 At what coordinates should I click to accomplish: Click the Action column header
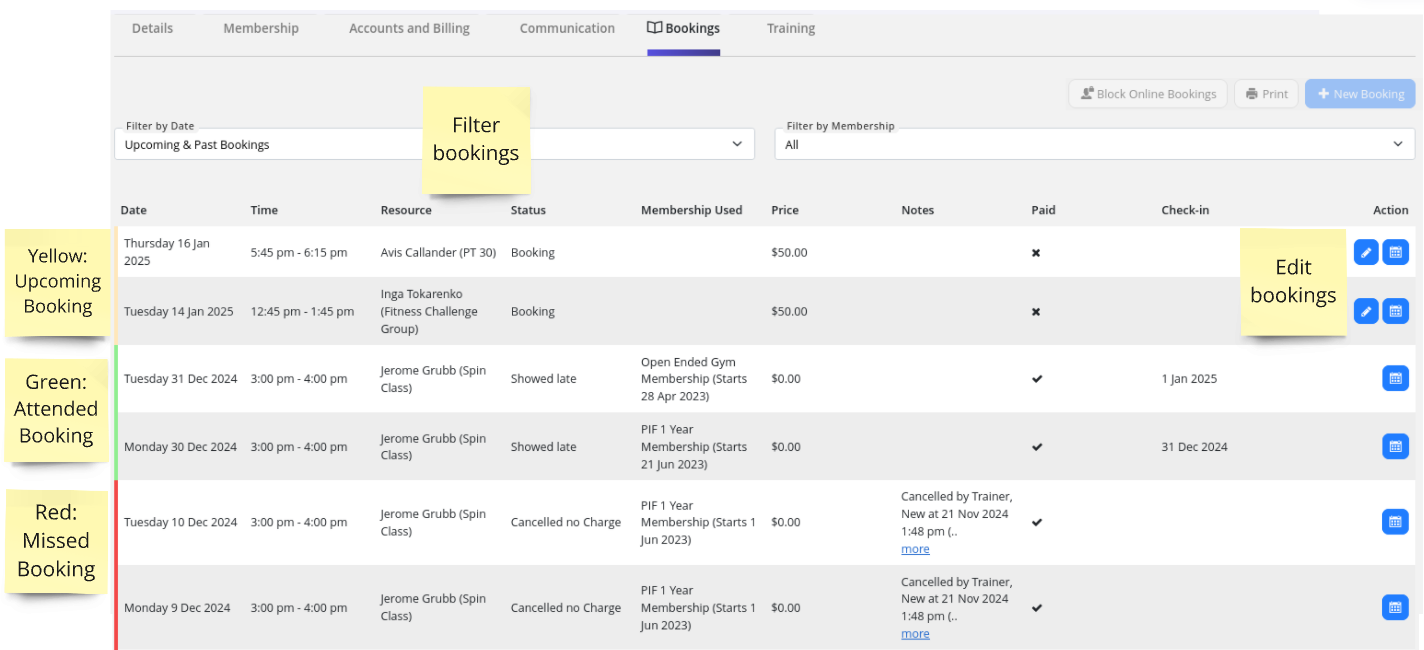pos(1391,210)
